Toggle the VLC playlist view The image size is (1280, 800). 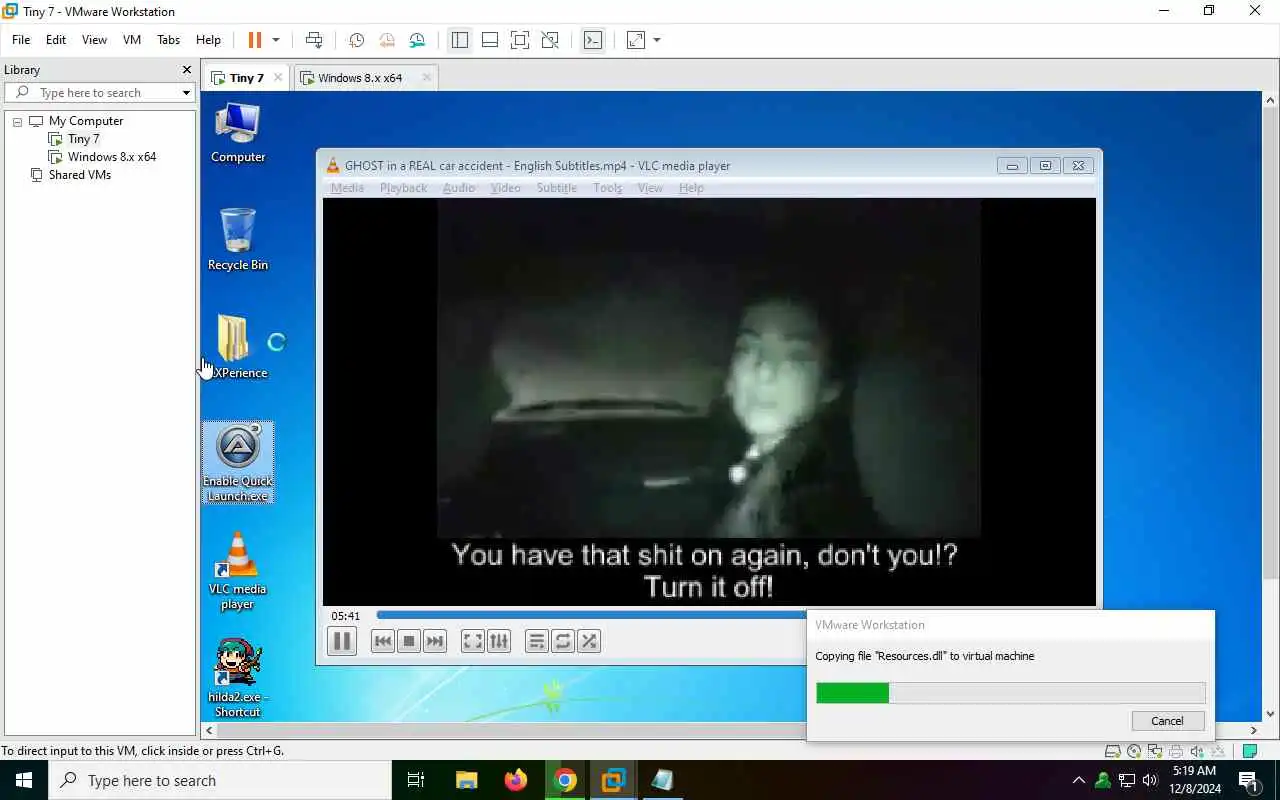(x=537, y=641)
